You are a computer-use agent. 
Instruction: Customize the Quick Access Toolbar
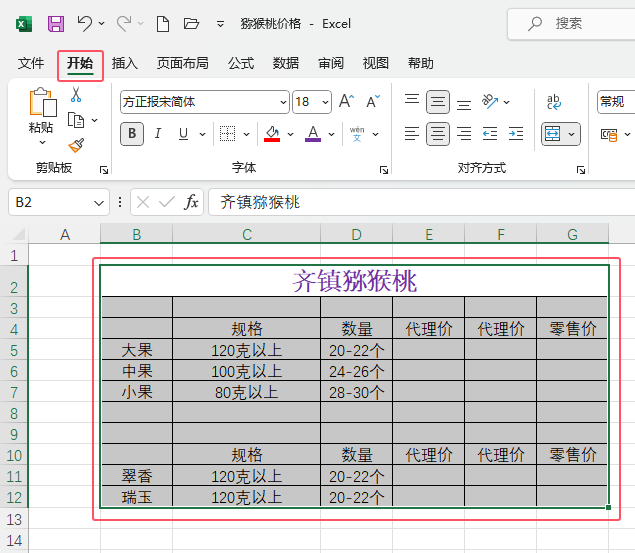(x=220, y=24)
